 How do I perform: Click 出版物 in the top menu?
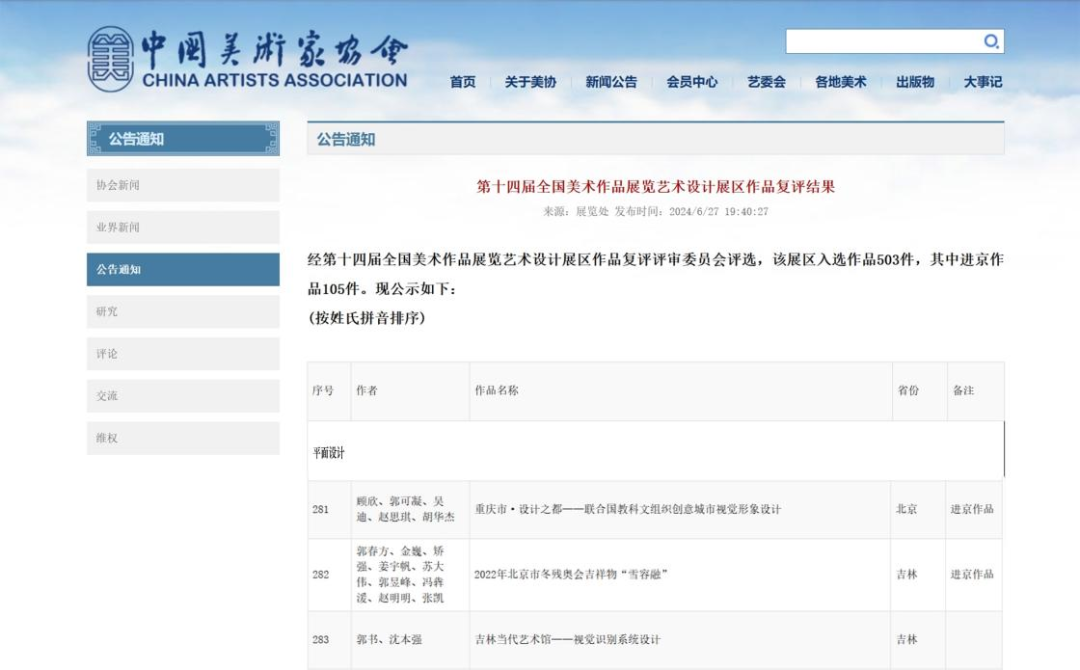915,82
